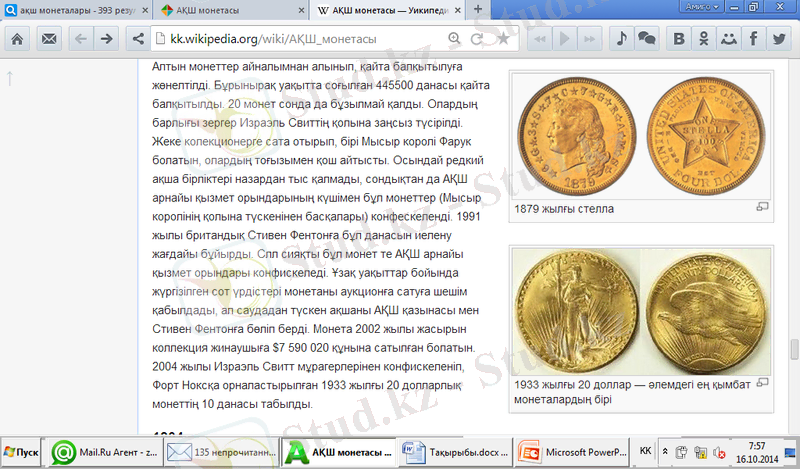The height and width of the screenshot is (469, 800).
Task: Open the mail envelope toolbar icon
Action: tap(49, 39)
